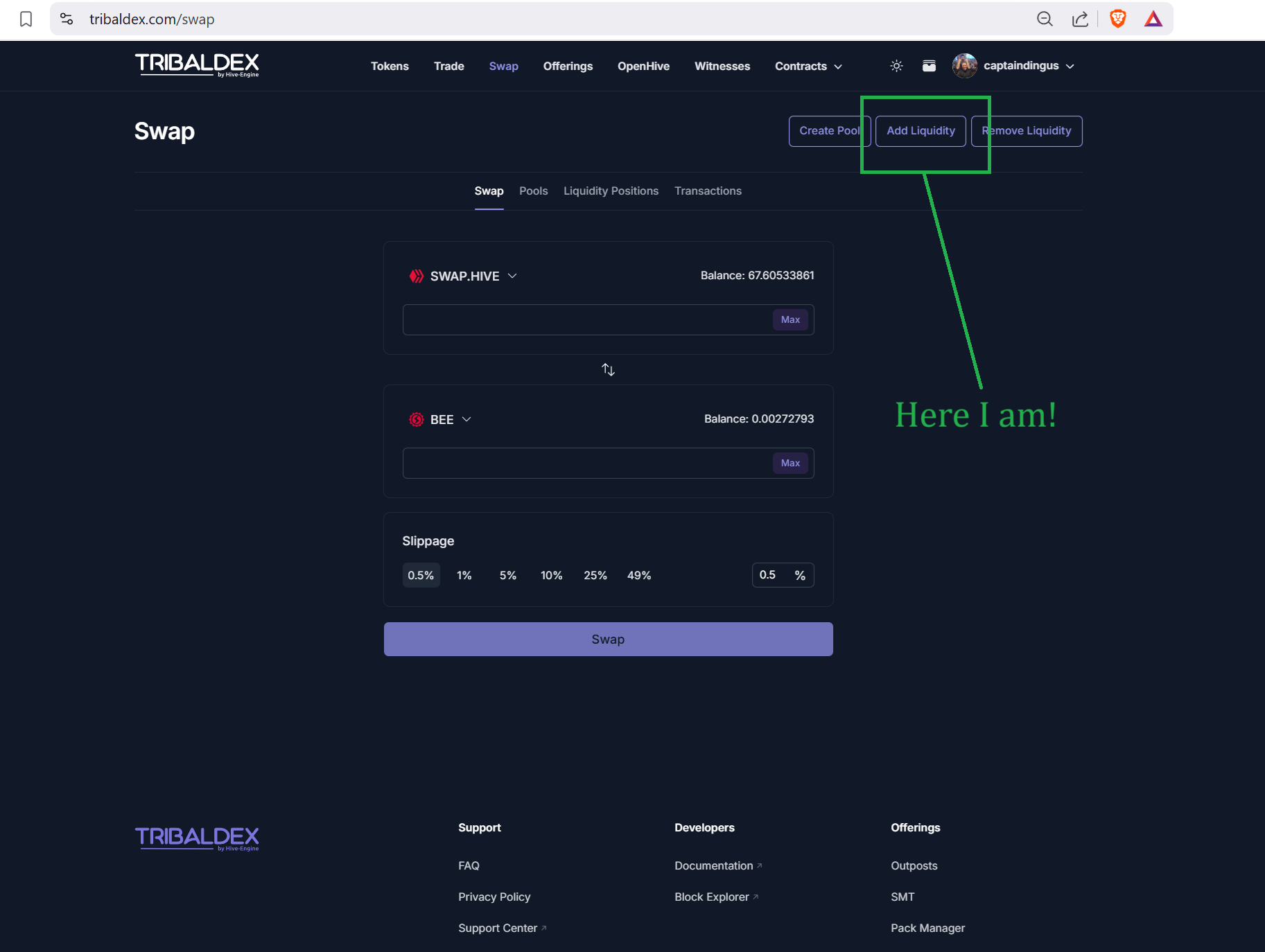Viewport: 1265px width, 952px height.
Task: Click the footer TribalDex logo
Action: point(197,838)
